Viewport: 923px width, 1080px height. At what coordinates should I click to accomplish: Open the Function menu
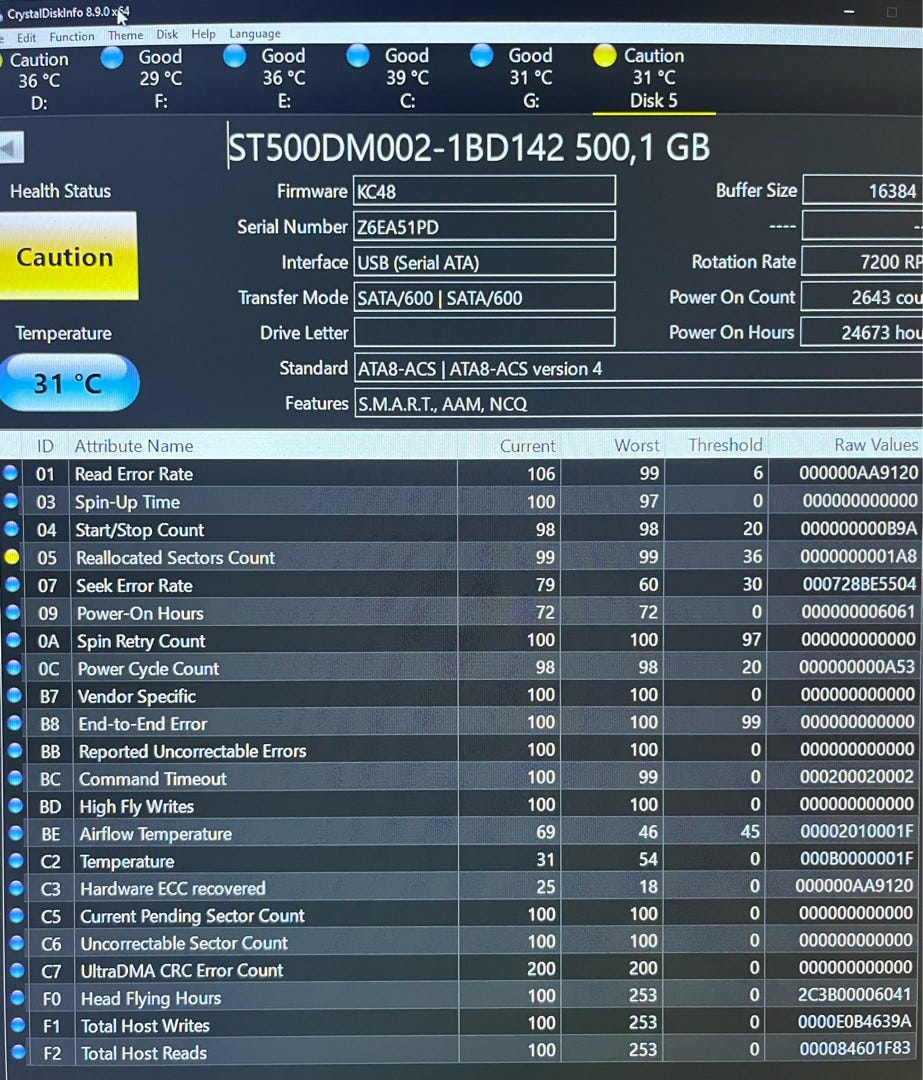[x=72, y=37]
